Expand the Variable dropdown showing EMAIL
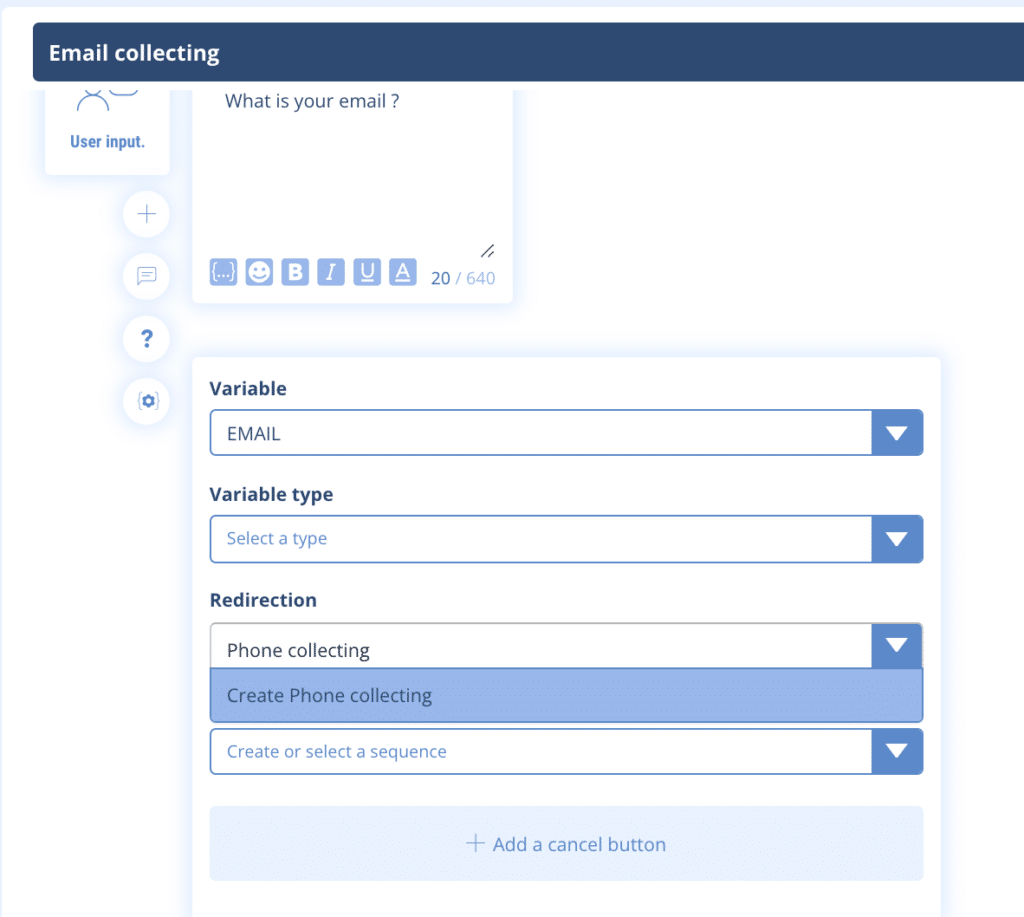Viewport: 1024px width, 917px height. tap(896, 433)
